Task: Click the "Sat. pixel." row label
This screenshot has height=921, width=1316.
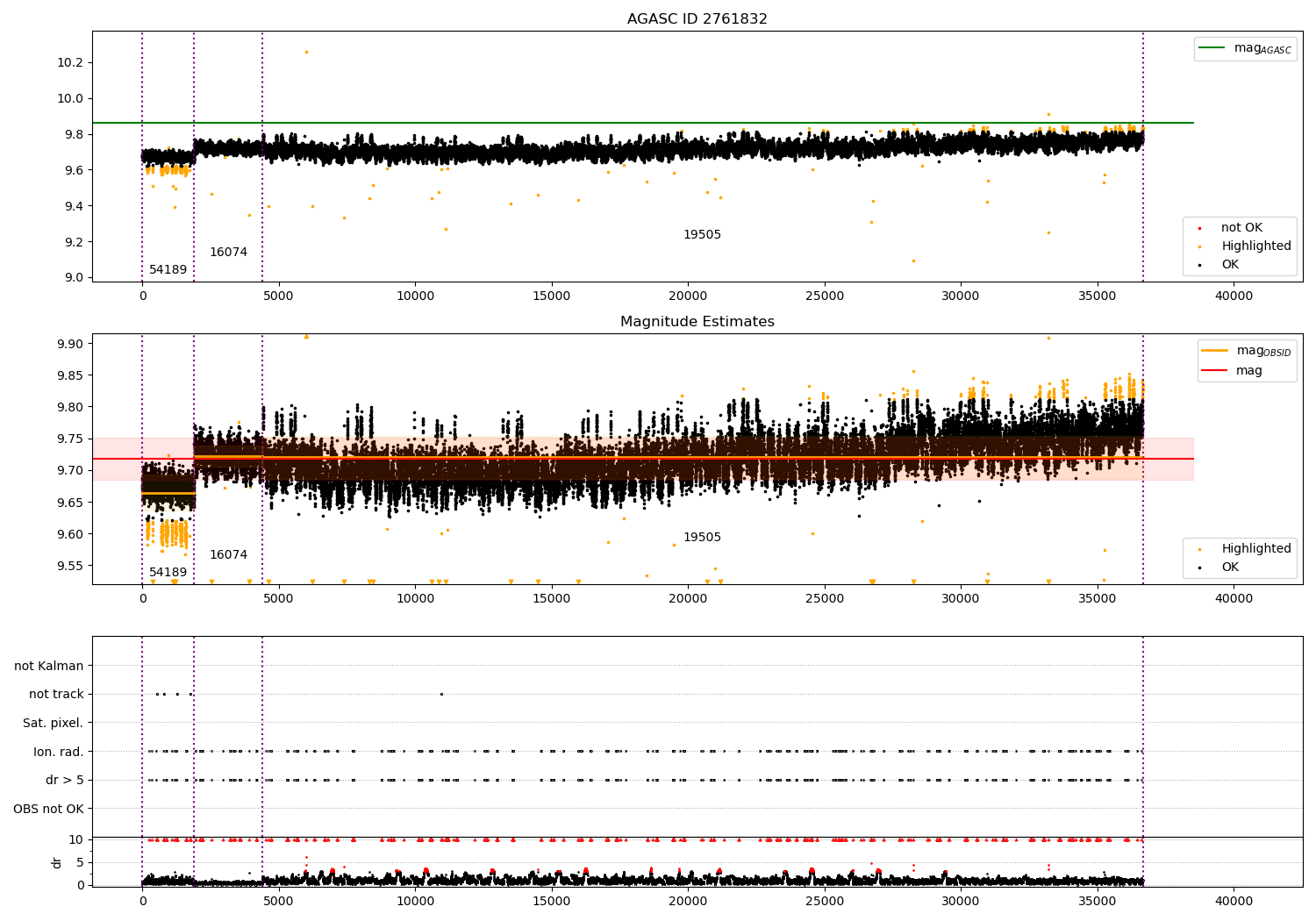Action: (54, 723)
